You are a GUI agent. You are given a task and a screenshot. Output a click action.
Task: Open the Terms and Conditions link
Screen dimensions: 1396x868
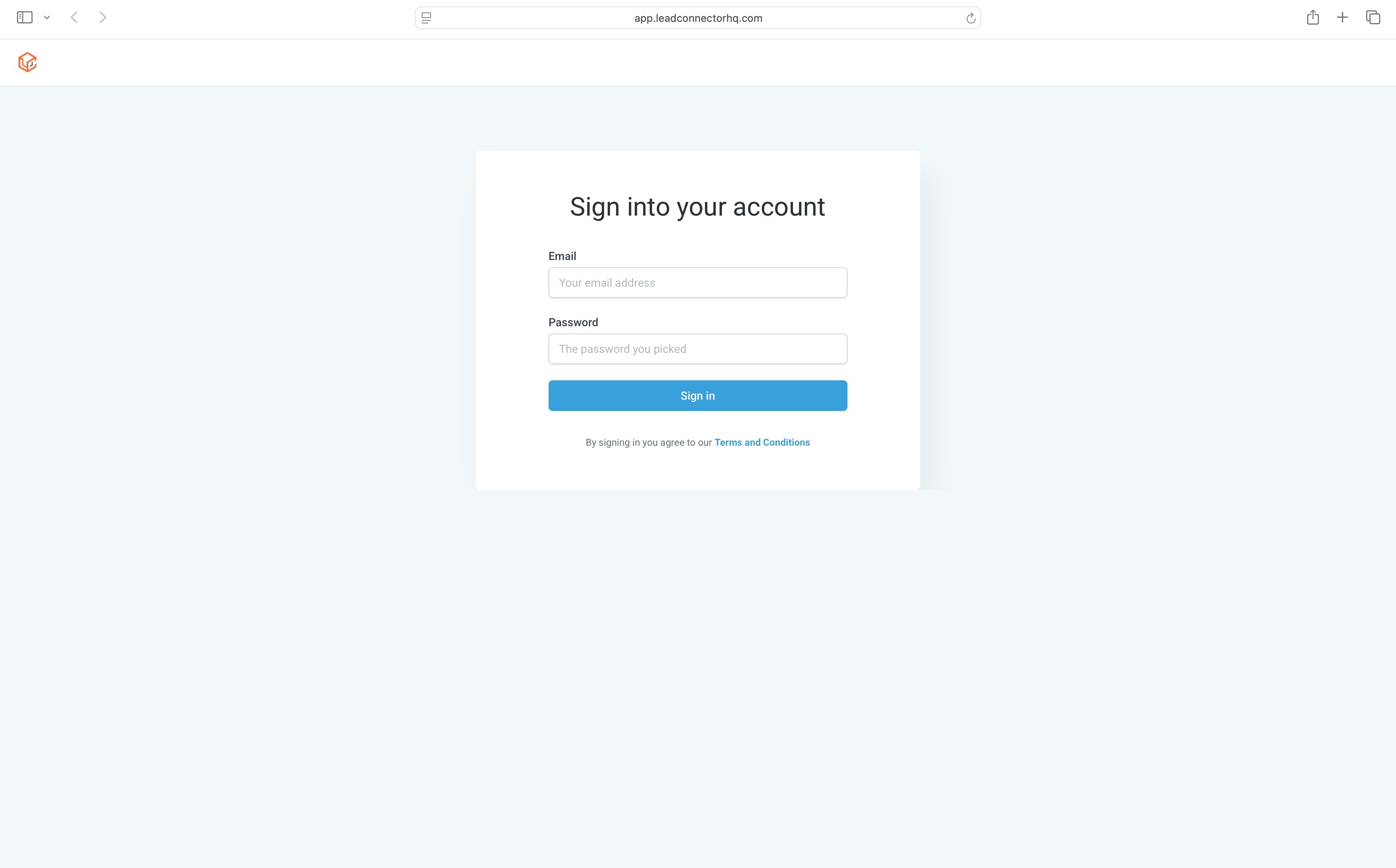(x=762, y=442)
